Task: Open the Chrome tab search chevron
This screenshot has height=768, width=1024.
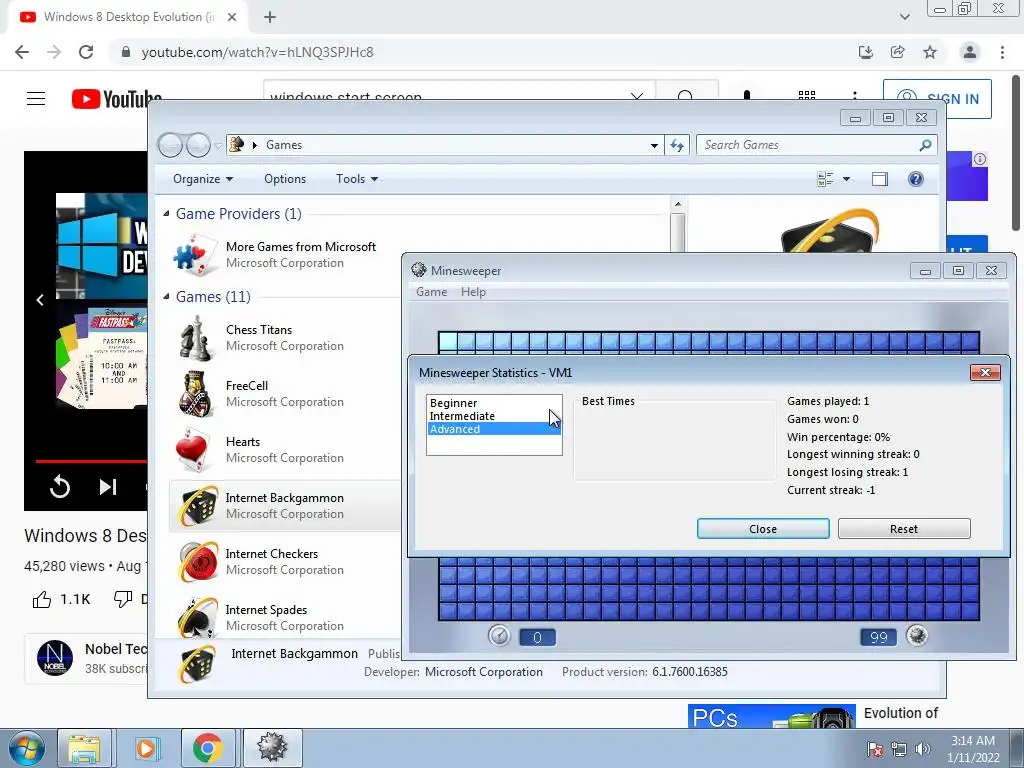Action: click(904, 17)
